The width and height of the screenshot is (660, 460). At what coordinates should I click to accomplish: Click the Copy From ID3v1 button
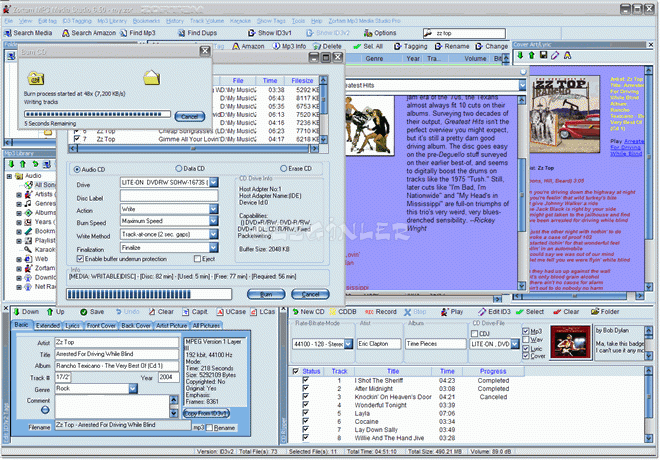(x=206, y=414)
